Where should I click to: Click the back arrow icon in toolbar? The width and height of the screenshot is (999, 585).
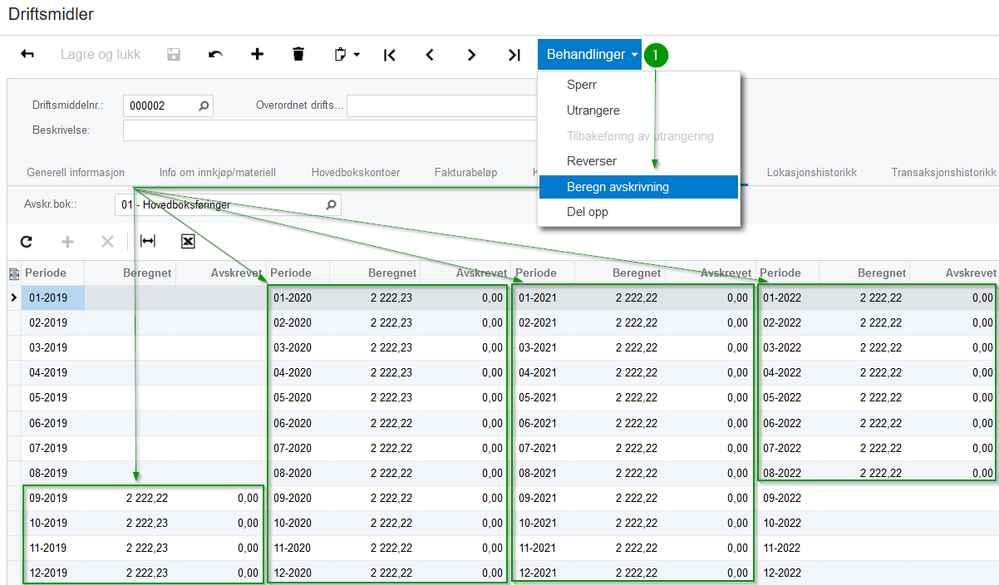[28, 55]
